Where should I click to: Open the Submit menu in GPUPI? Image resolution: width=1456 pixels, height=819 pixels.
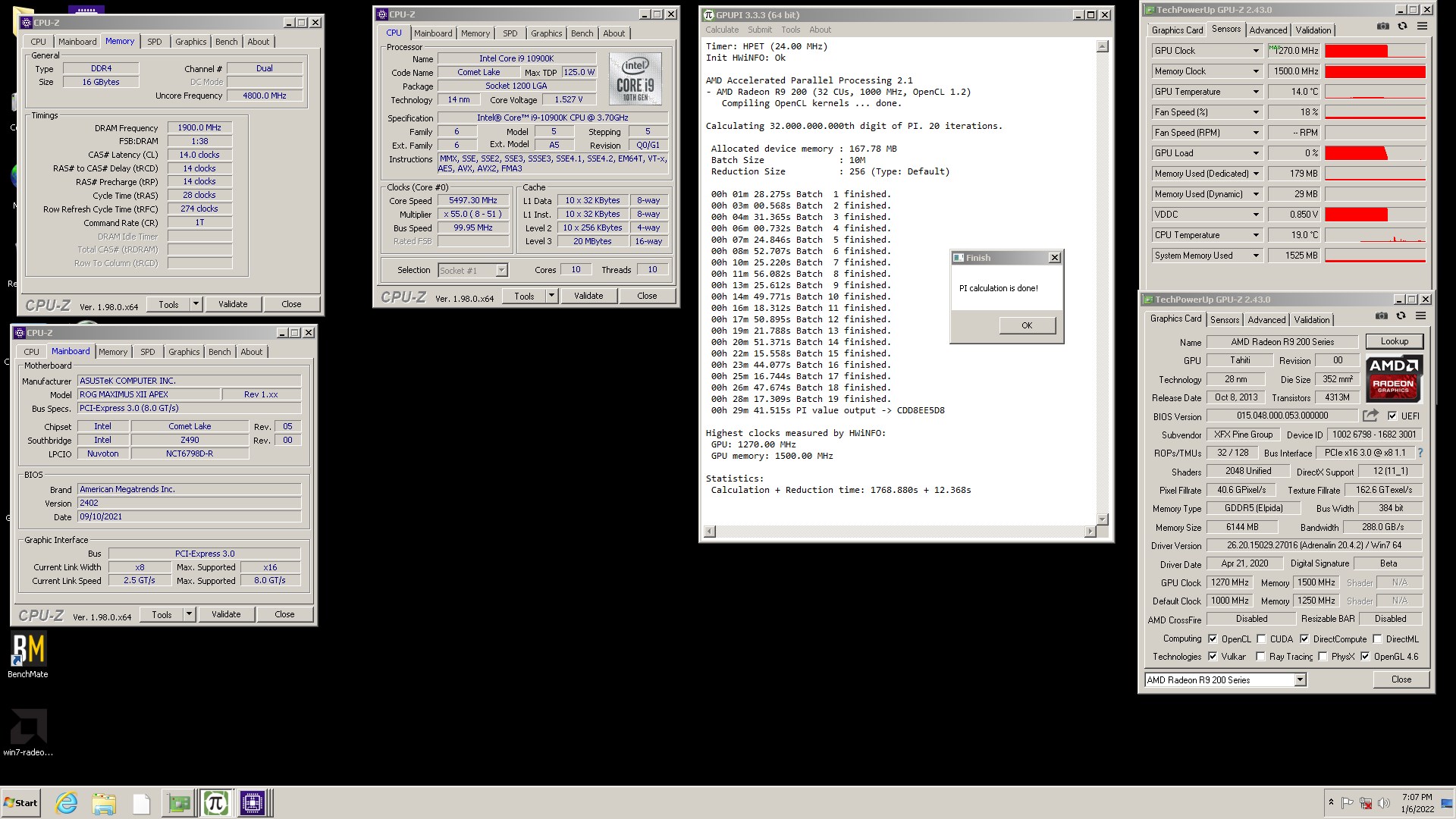click(759, 30)
